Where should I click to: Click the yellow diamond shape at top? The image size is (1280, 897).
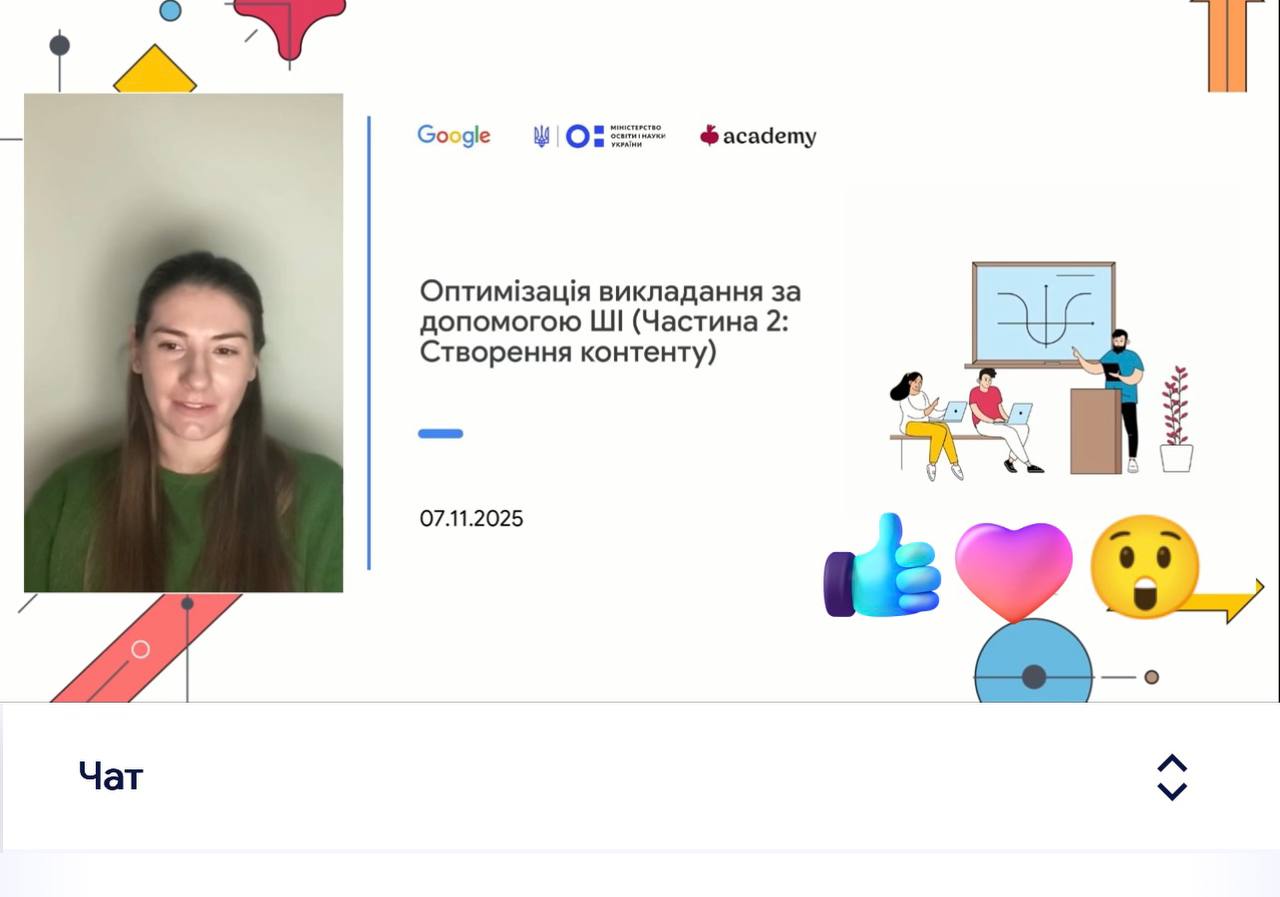[155, 72]
